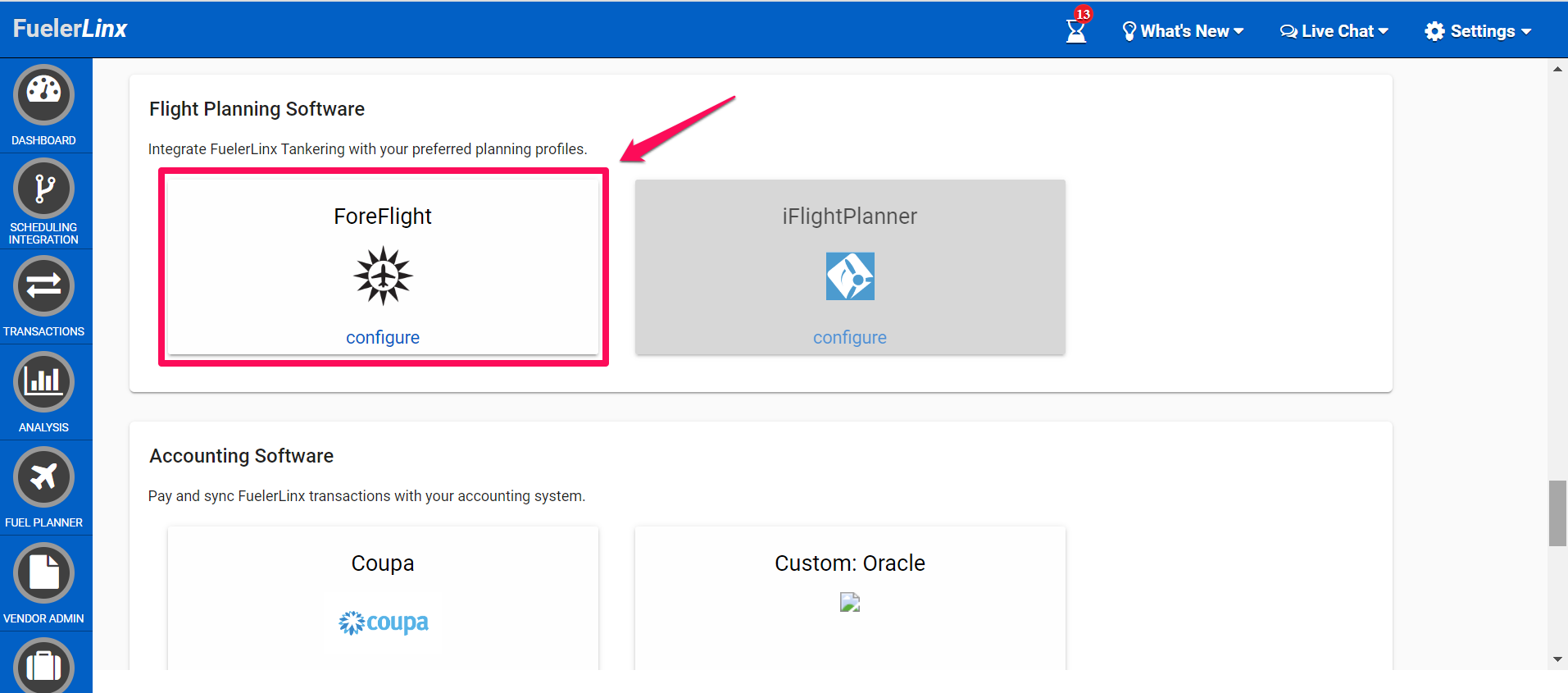Click the Accounting Software heading
This screenshot has height=693, width=1568.
click(x=241, y=456)
